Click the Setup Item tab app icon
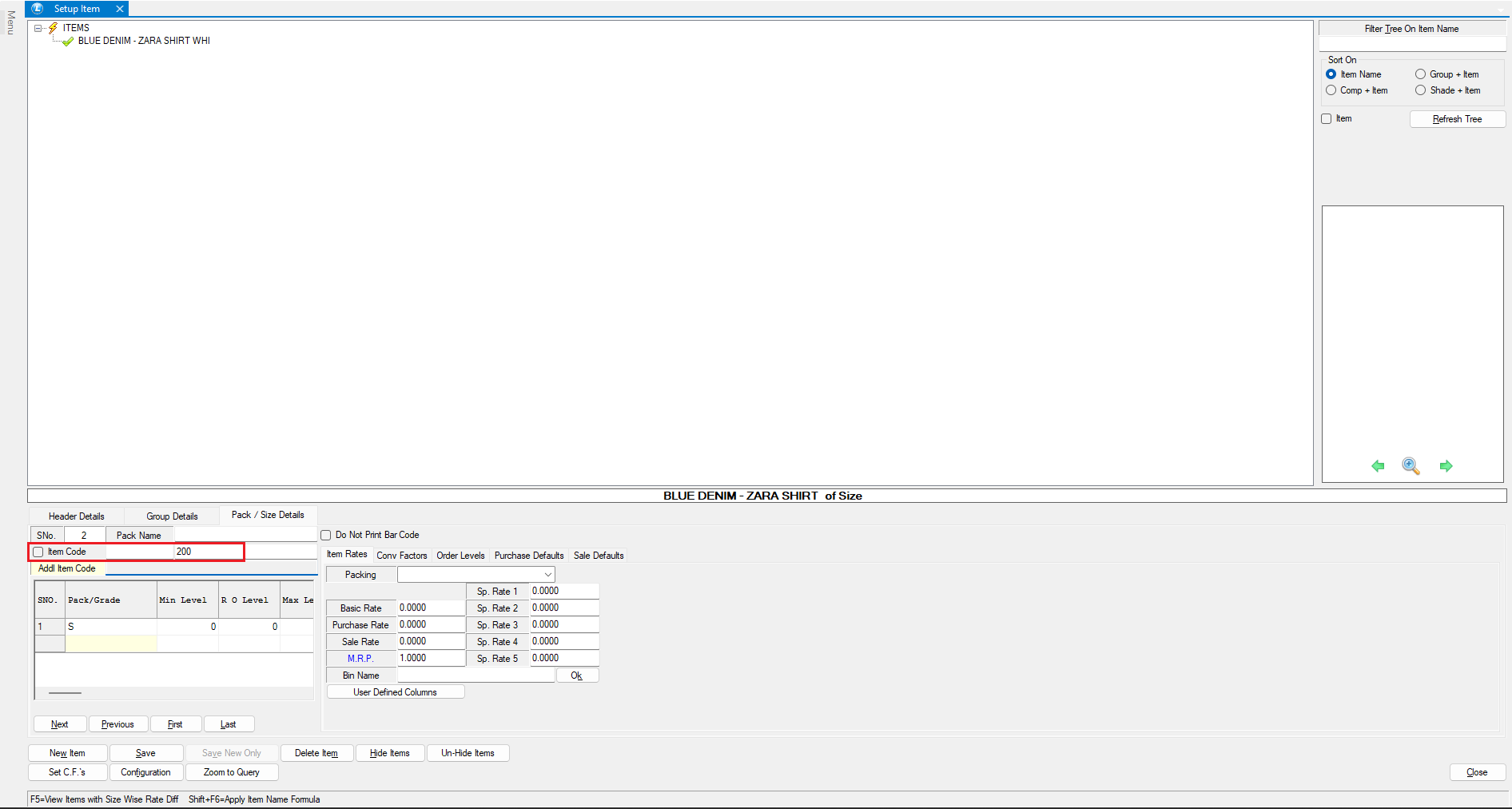This screenshot has width=1512, height=809. coord(38,9)
